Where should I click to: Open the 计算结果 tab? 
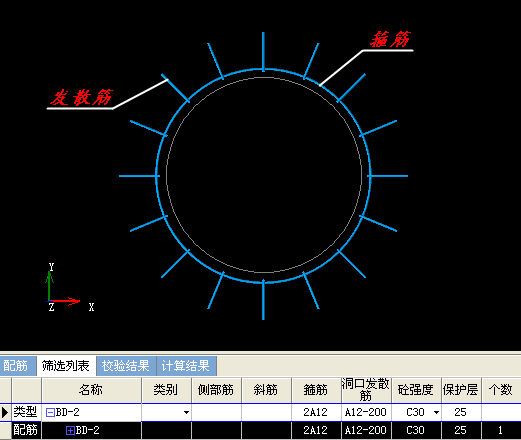[x=186, y=366]
